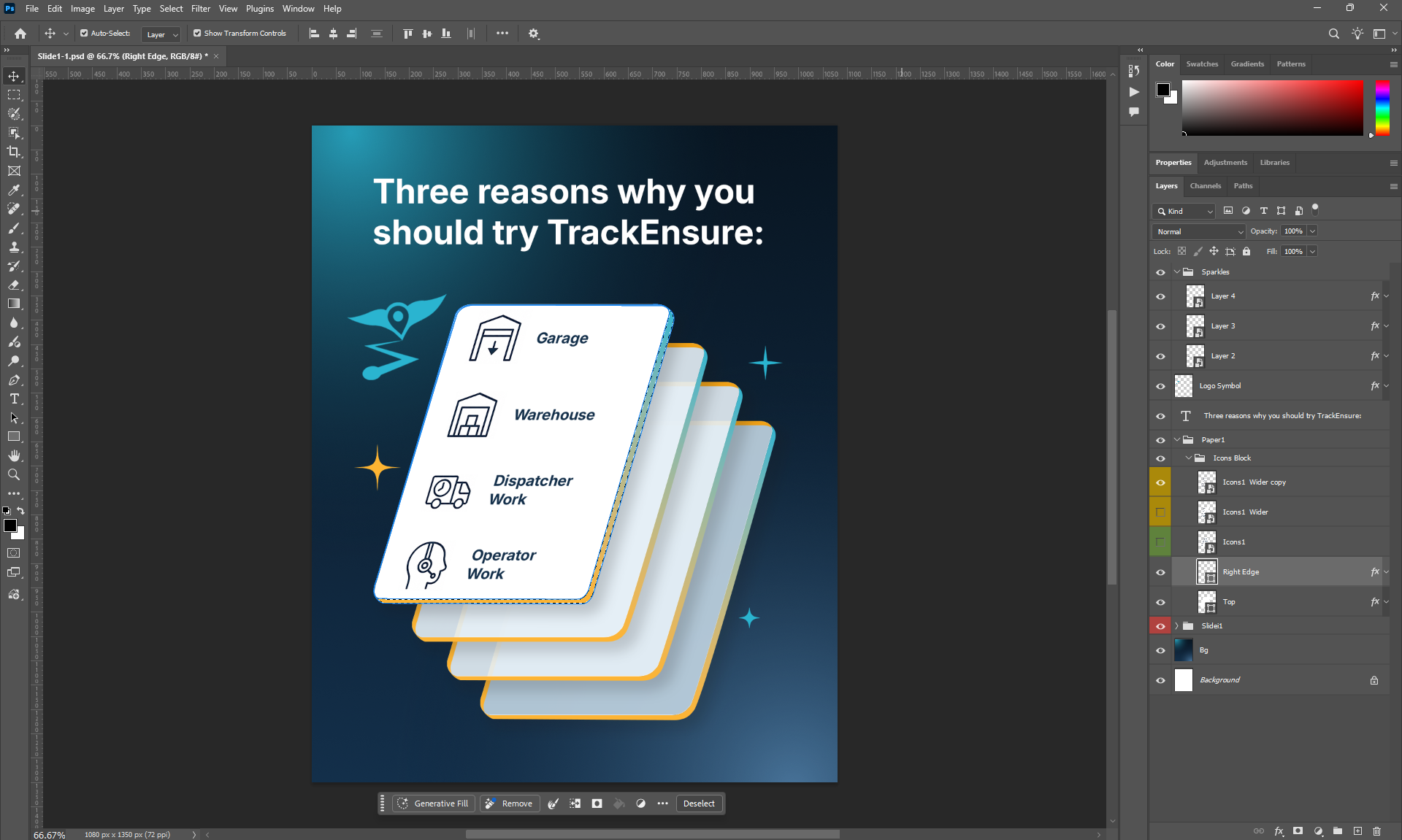Open the Plugins menu
The image size is (1402, 840).
point(260,9)
